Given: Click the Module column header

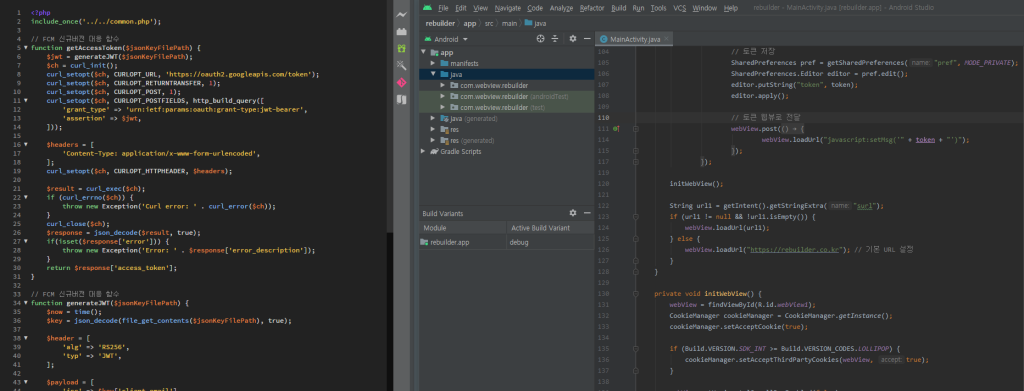Looking at the screenshot, I should coord(463,228).
